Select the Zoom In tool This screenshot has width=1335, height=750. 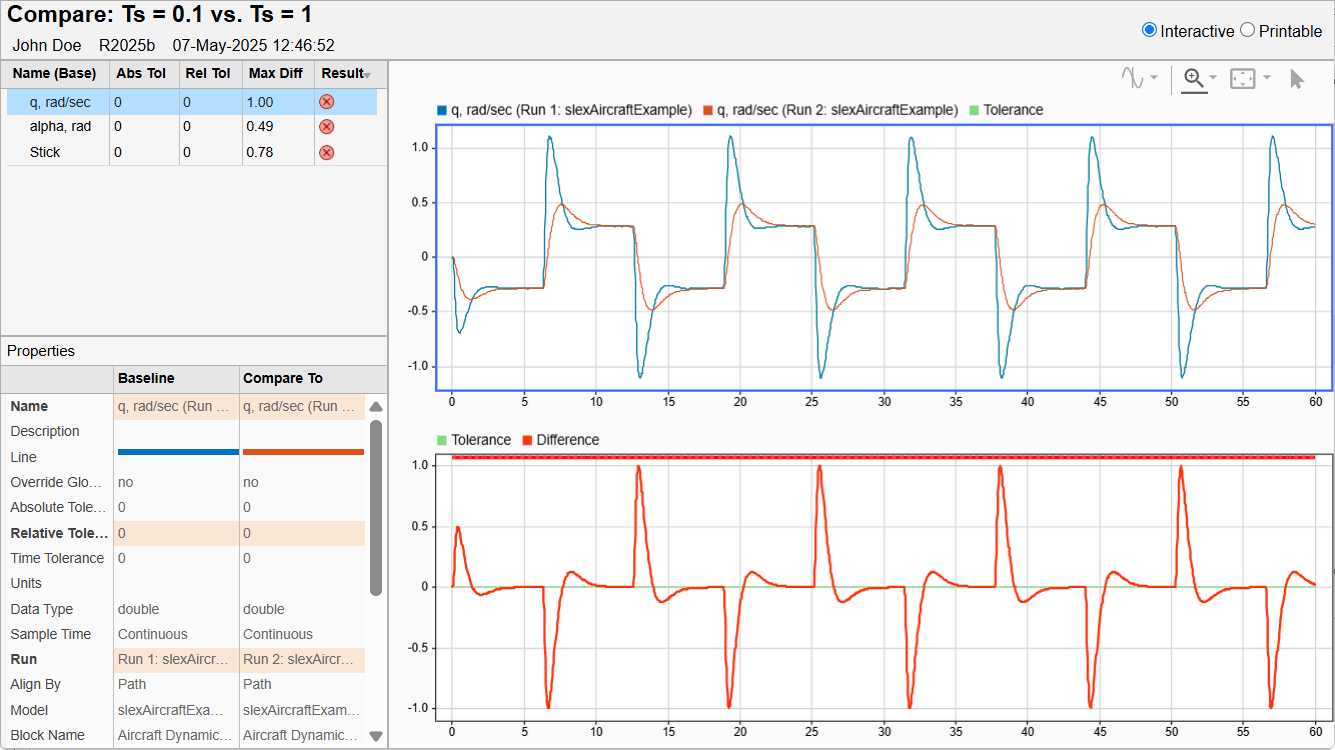point(1193,78)
